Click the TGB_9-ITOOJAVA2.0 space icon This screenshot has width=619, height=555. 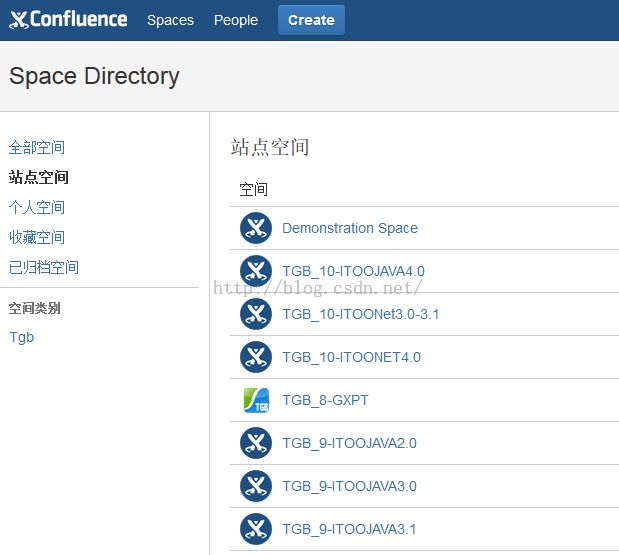pyautogui.click(x=256, y=443)
